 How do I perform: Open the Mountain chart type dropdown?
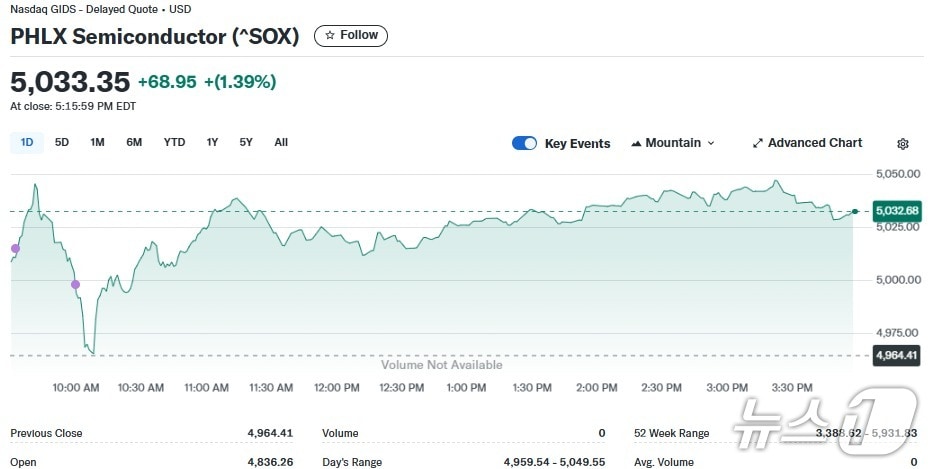tap(673, 143)
